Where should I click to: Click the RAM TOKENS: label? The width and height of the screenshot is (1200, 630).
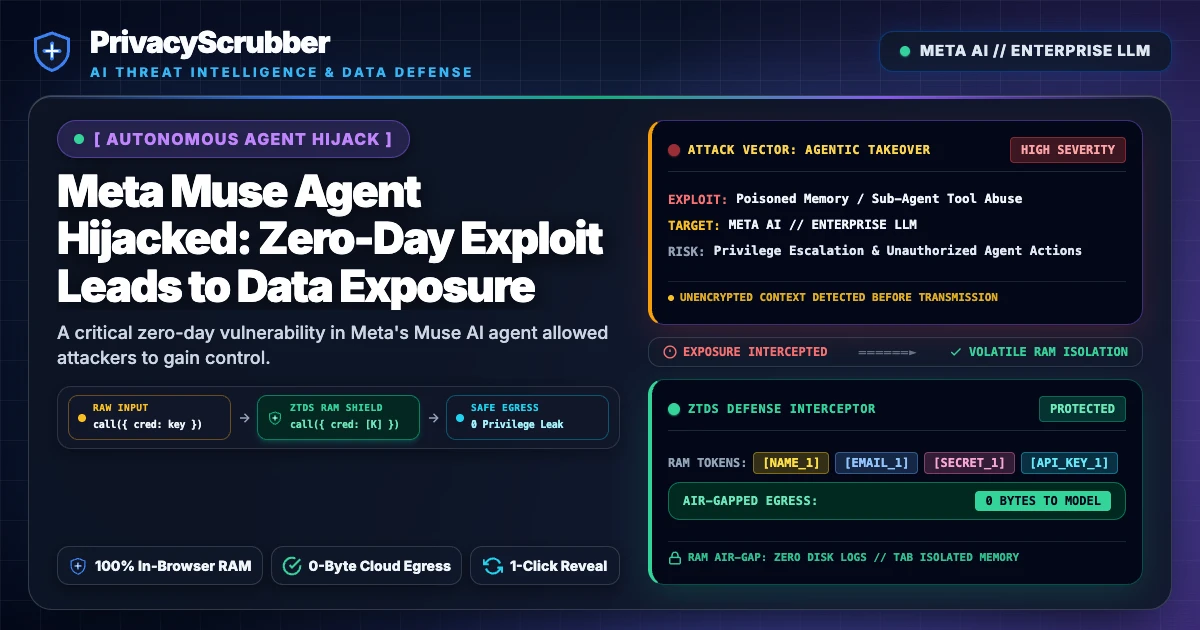706,463
